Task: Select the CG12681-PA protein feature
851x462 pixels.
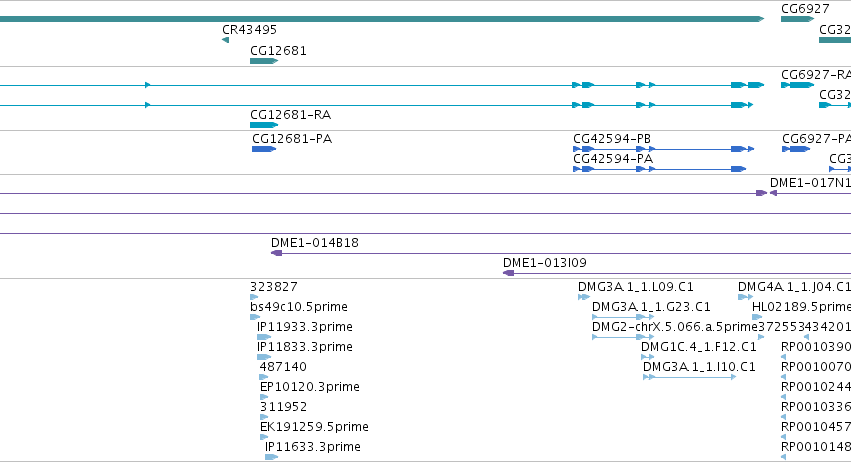Action: tap(264, 149)
